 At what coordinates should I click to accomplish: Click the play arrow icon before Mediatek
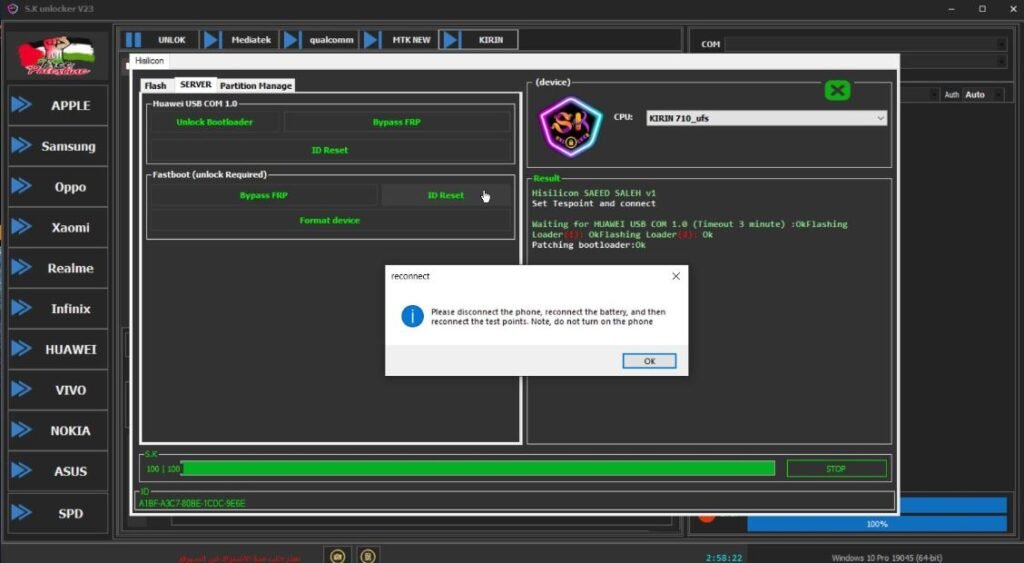(211, 40)
